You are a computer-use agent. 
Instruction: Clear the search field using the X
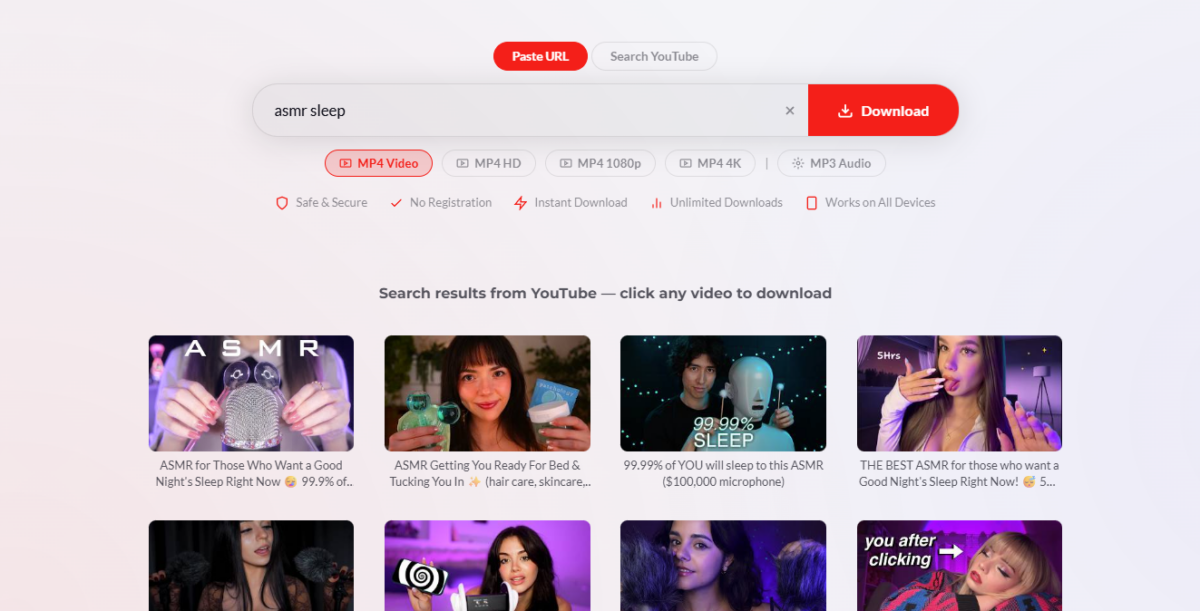[x=789, y=110]
